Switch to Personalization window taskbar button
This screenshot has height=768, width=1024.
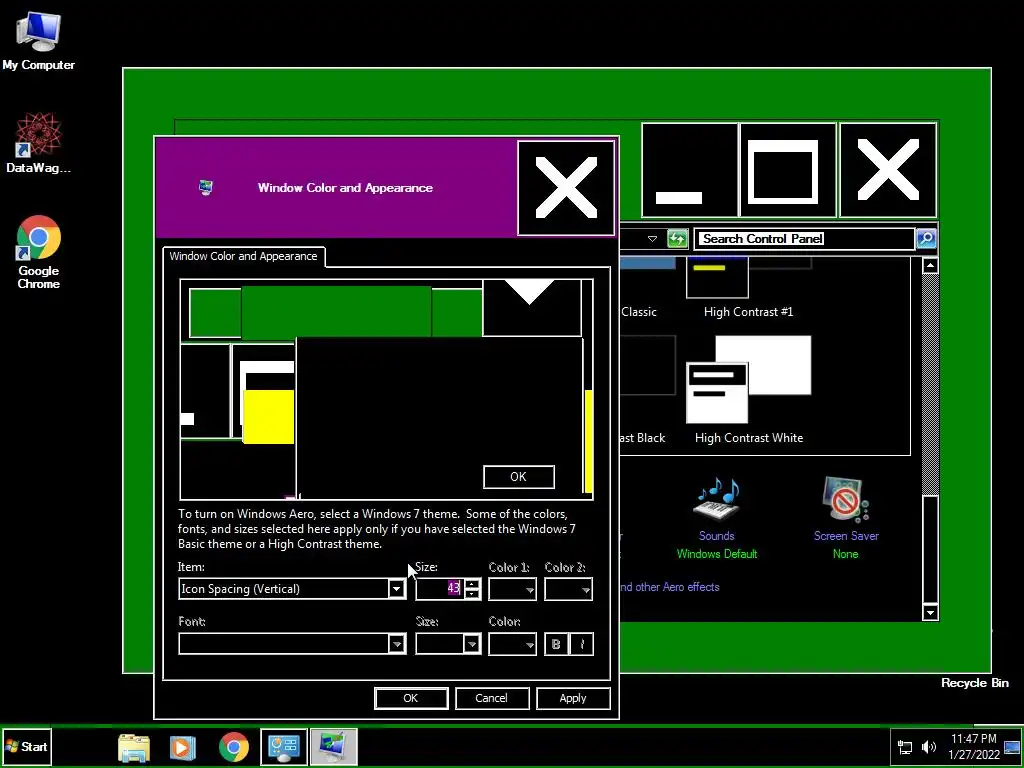pos(334,747)
